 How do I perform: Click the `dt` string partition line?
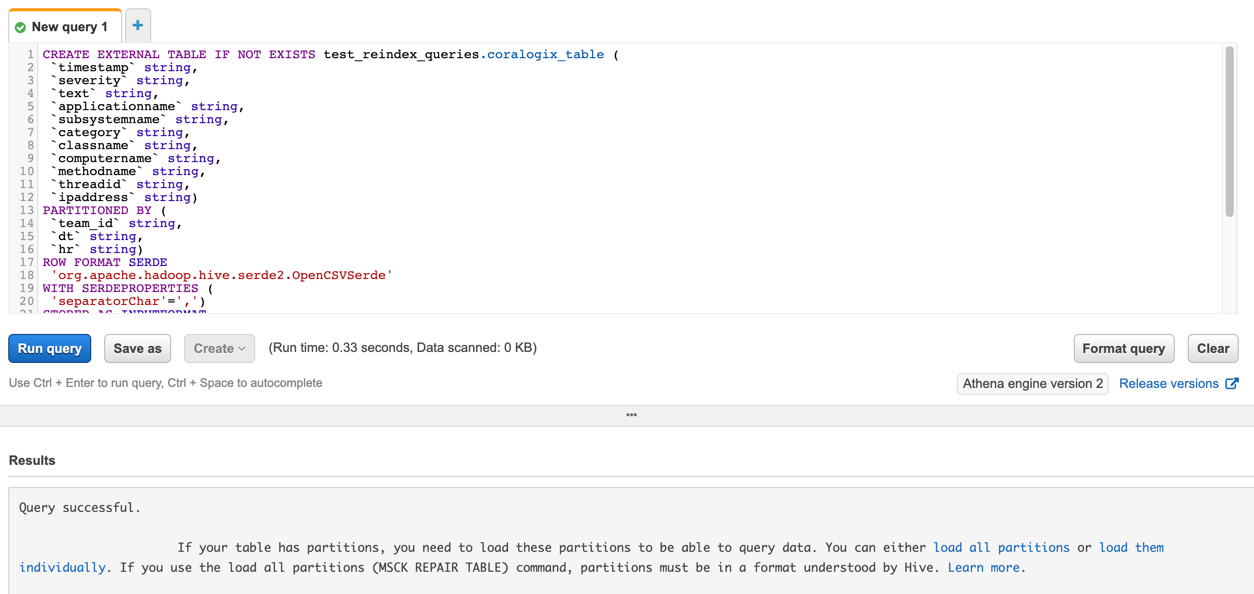(x=97, y=236)
